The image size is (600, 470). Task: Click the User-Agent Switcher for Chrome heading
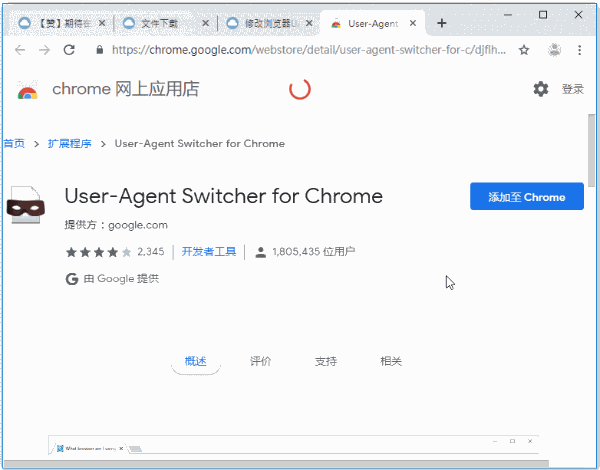(224, 196)
